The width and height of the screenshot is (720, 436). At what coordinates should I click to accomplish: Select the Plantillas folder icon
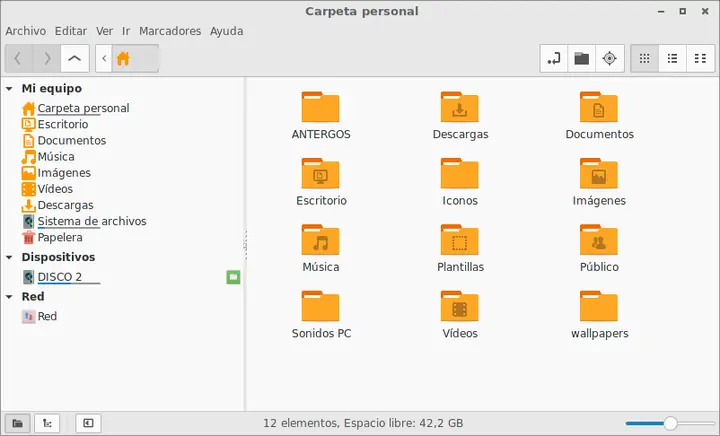(460, 240)
